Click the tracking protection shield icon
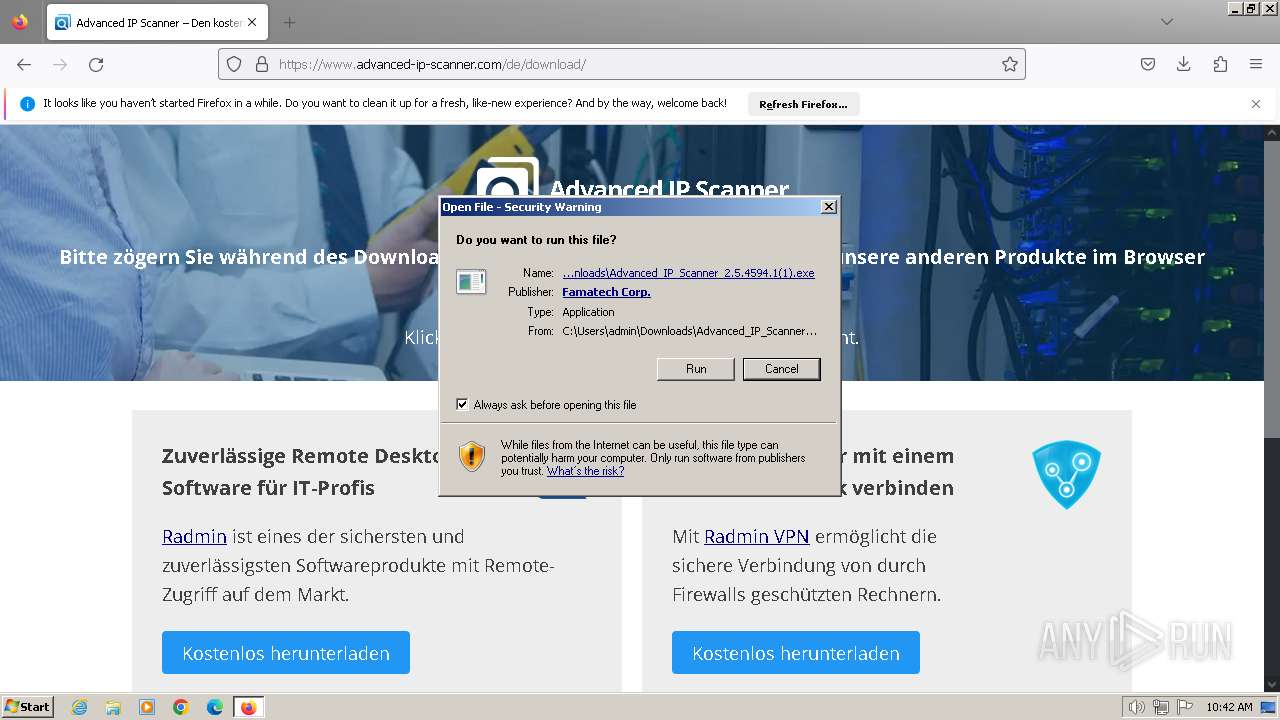 (x=234, y=64)
